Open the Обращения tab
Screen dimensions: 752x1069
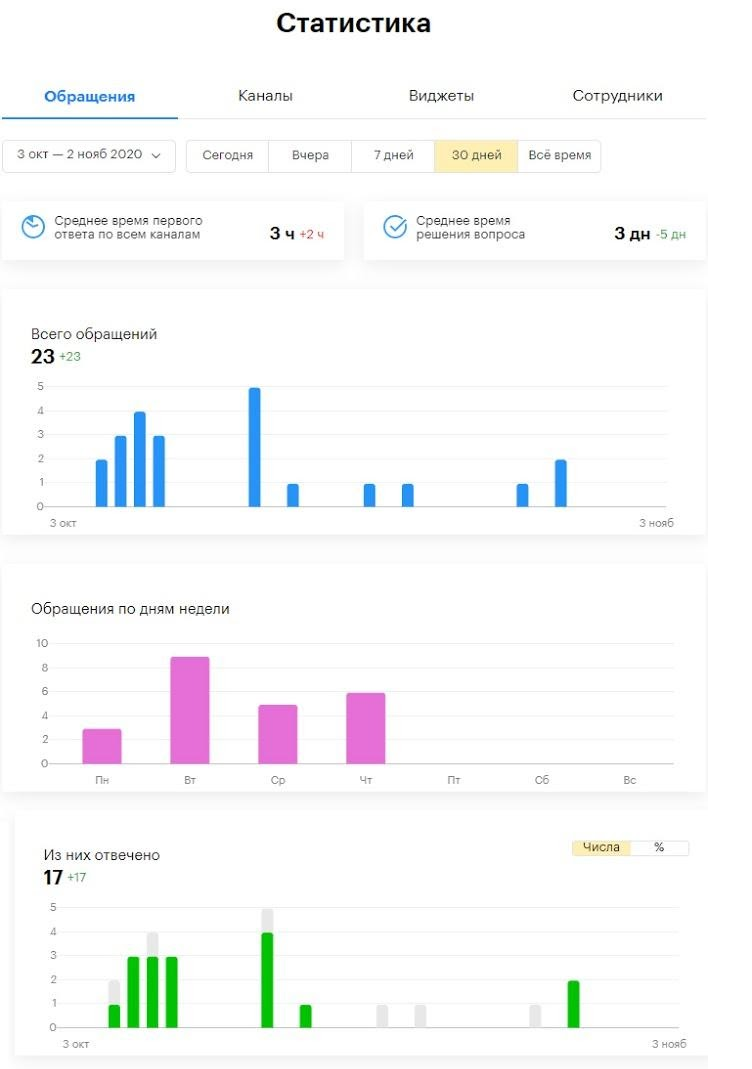pos(89,96)
